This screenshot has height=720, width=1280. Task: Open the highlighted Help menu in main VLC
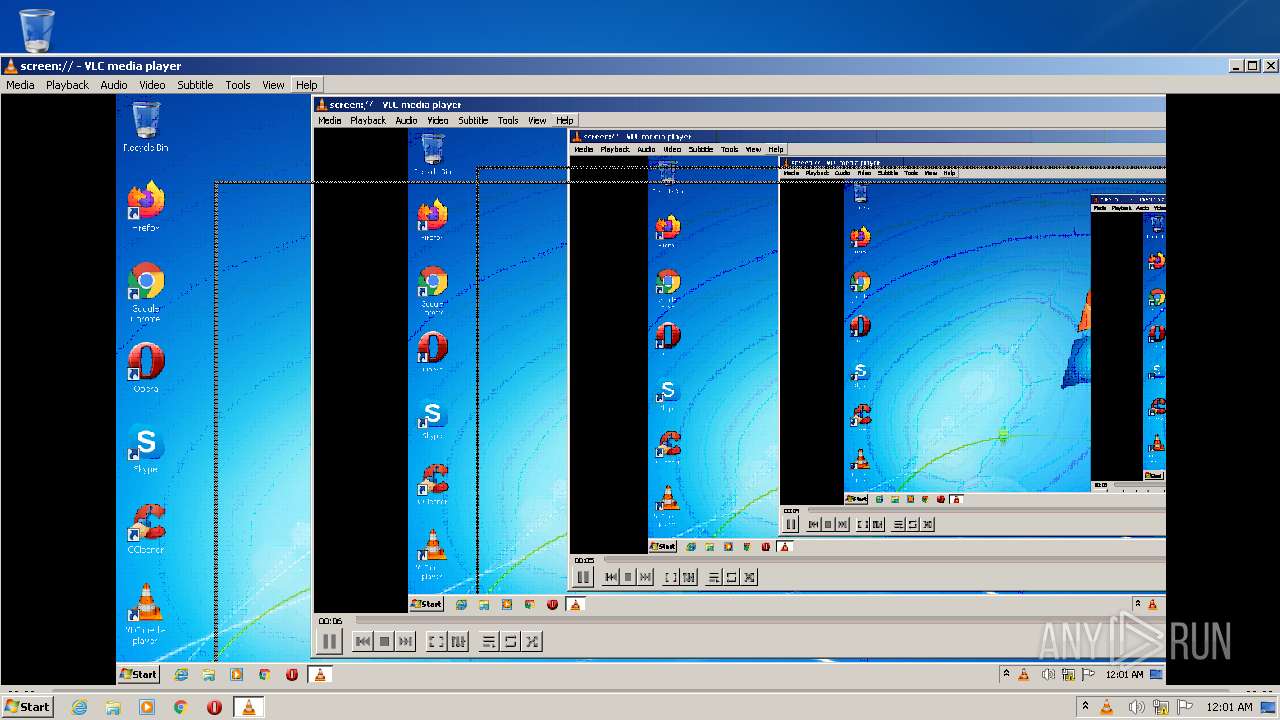[x=306, y=85]
